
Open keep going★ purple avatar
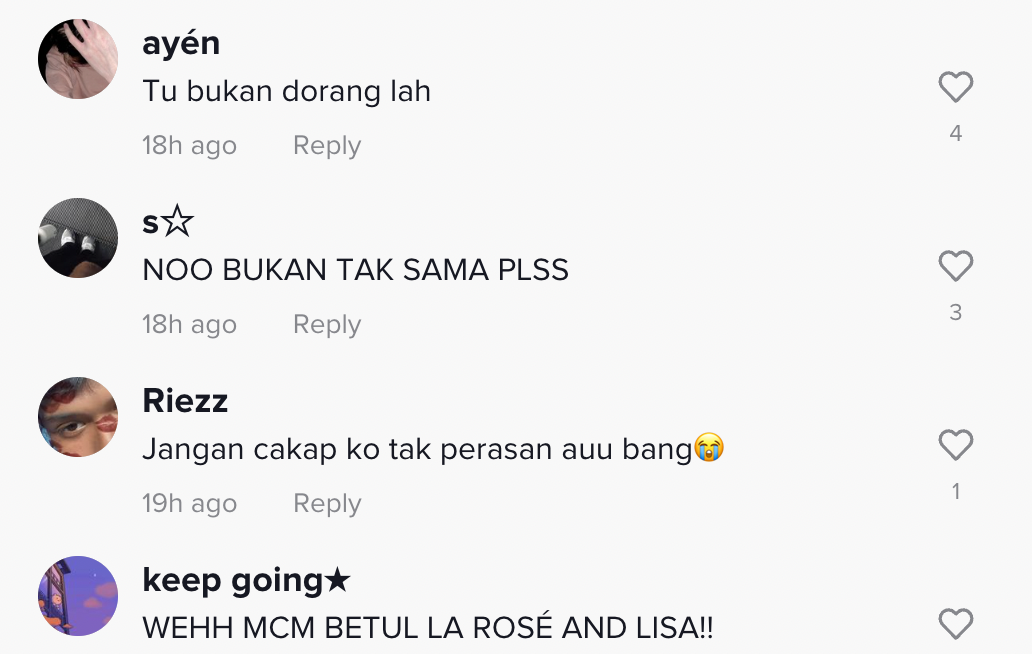click(78, 596)
